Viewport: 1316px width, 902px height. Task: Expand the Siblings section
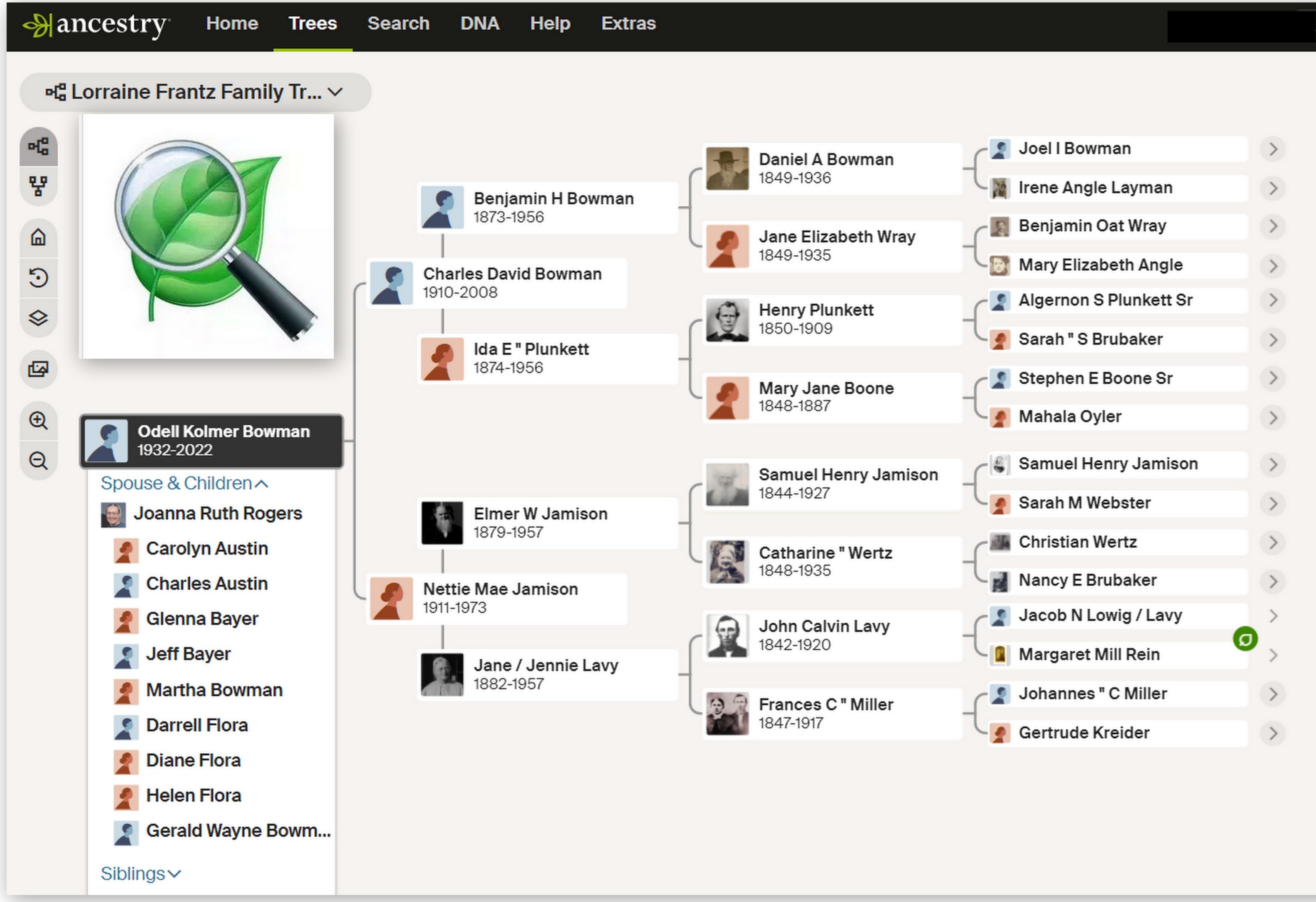[x=141, y=873]
